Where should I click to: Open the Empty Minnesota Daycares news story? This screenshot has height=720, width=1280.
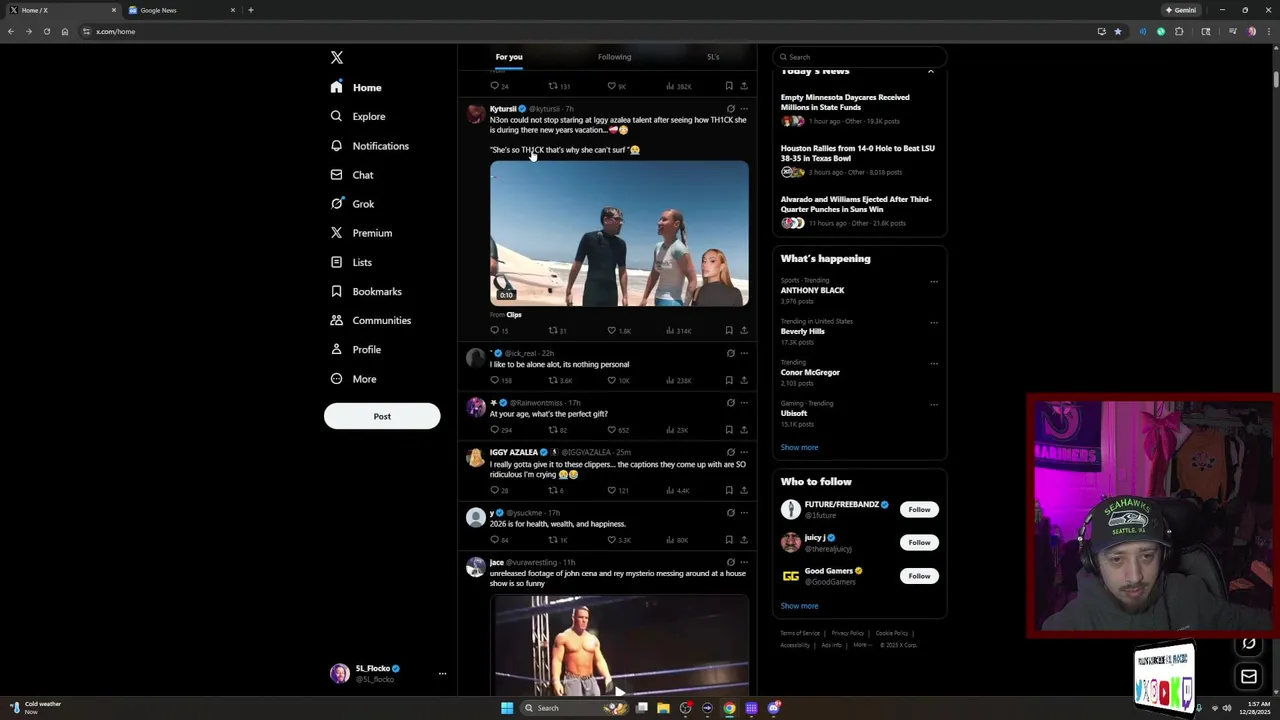[845, 102]
